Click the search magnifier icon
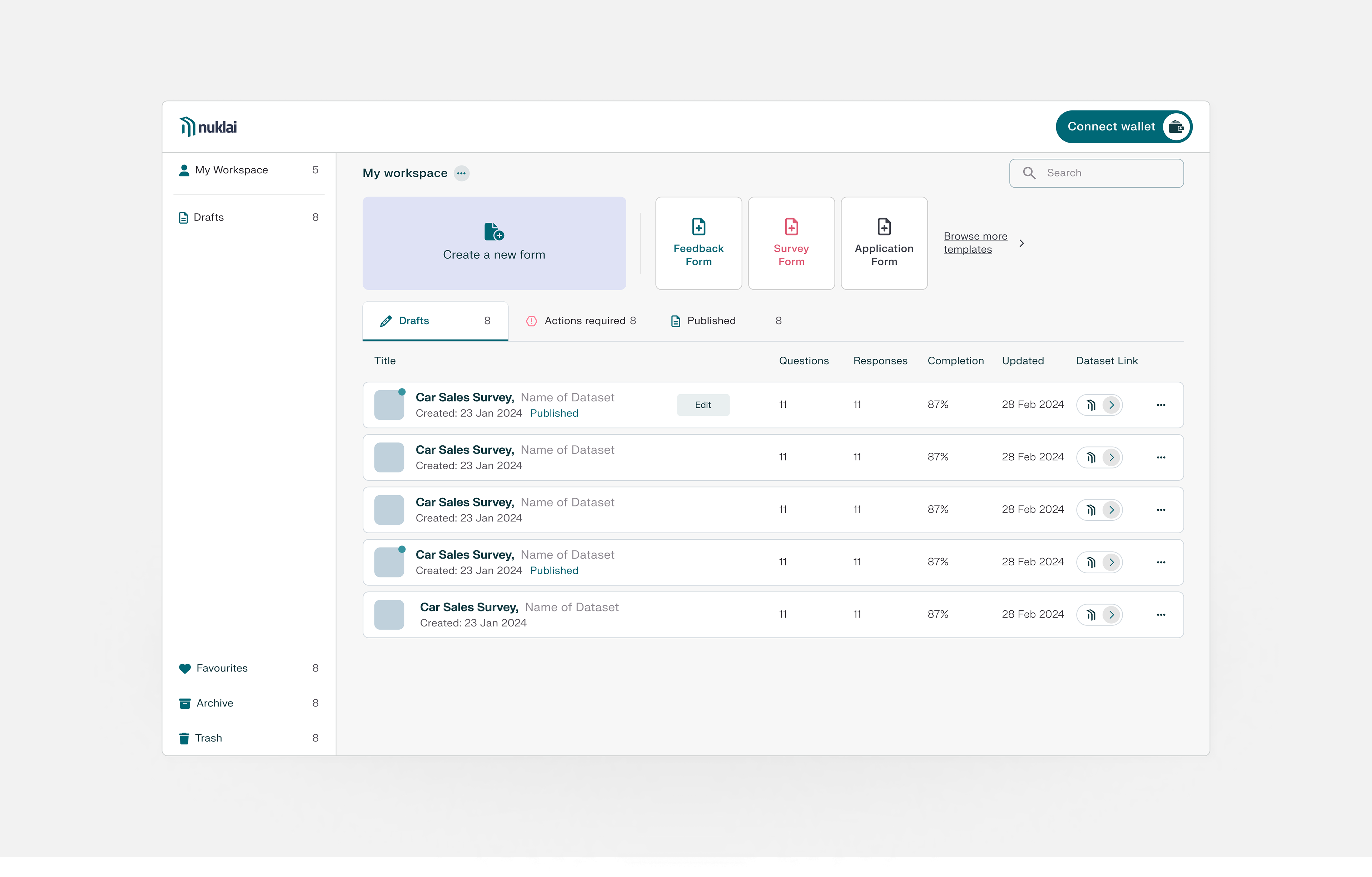This screenshot has height=877, width=1372. (1029, 173)
